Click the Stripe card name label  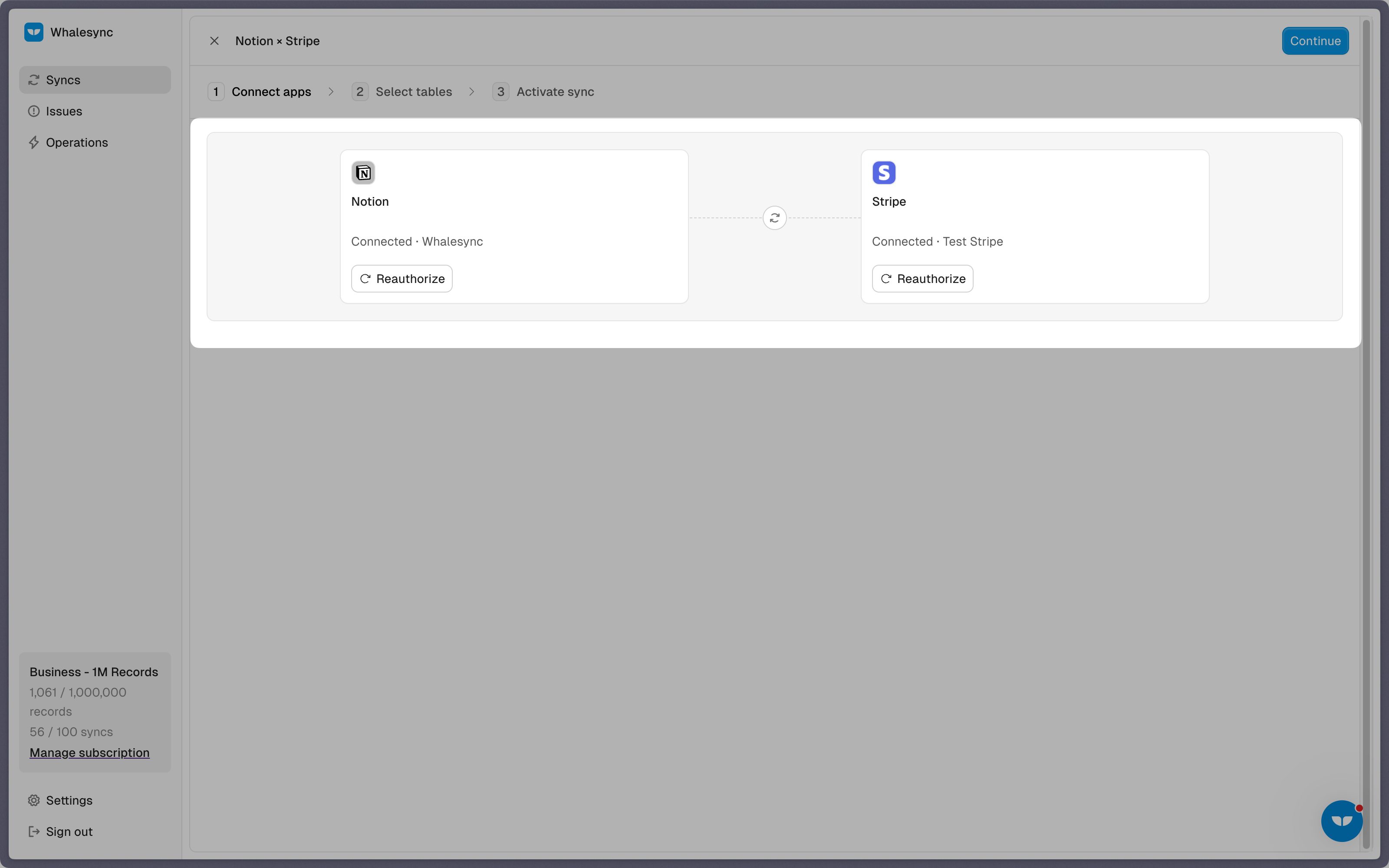[889, 201]
